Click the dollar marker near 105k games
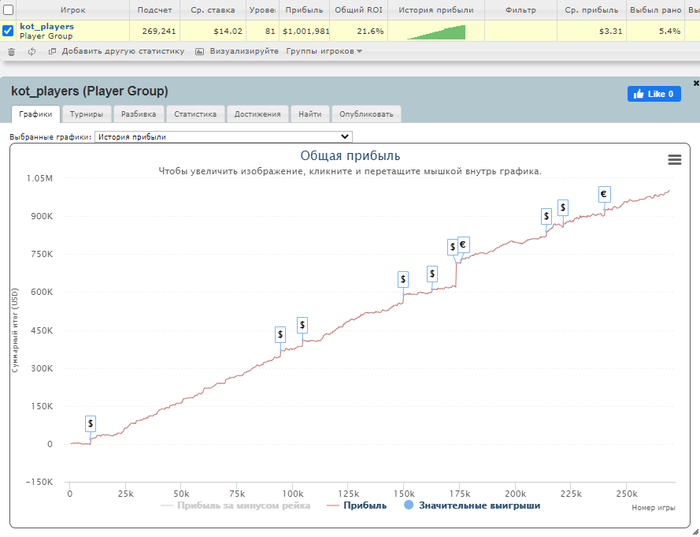 pyautogui.click(x=302, y=325)
